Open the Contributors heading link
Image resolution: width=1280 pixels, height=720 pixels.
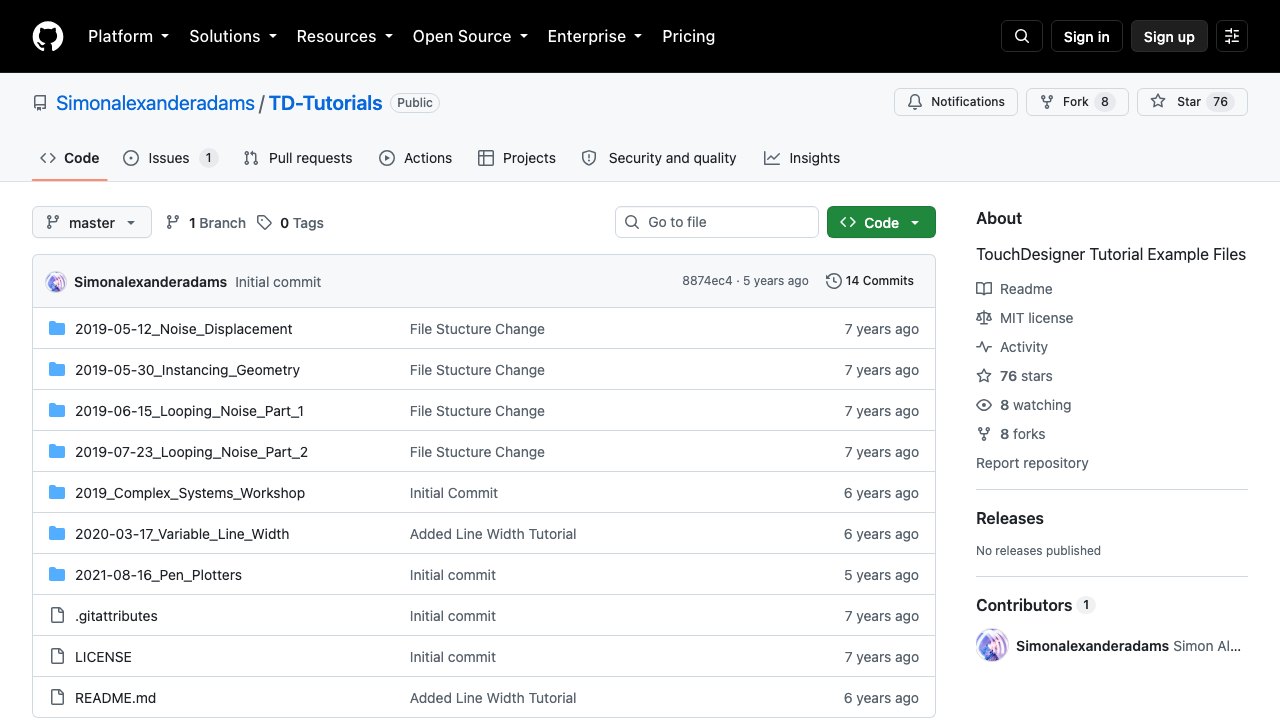1024,605
